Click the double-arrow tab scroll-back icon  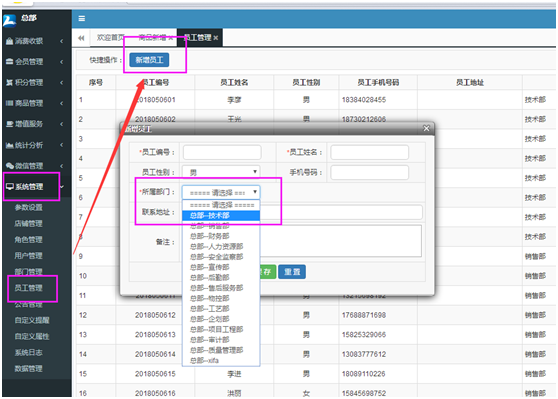pyautogui.click(x=81, y=38)
